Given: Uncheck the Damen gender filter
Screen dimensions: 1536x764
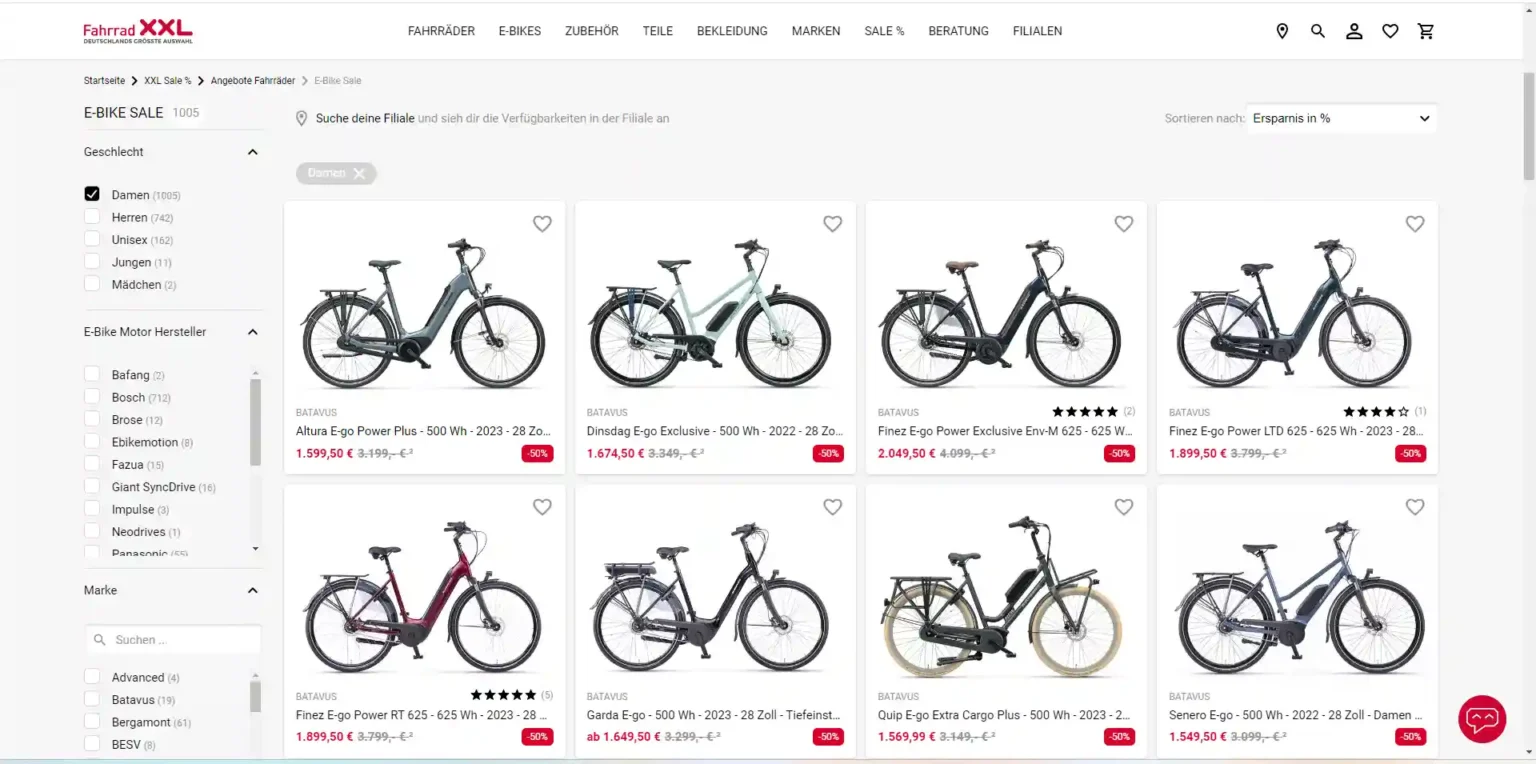Looking at the screenshot, I should coord(92,194).
